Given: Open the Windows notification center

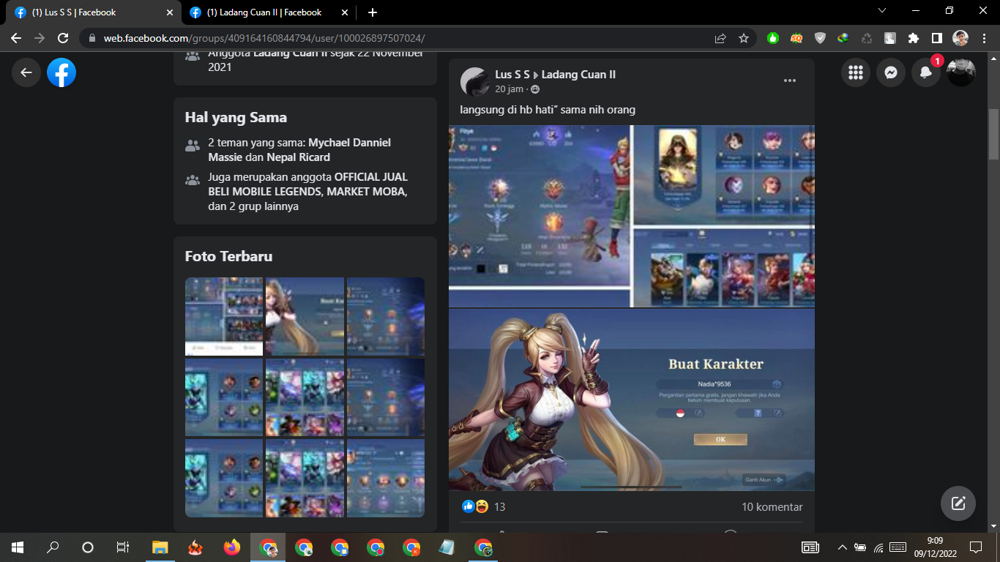Looking at the screenshot, I should (976, 547).
